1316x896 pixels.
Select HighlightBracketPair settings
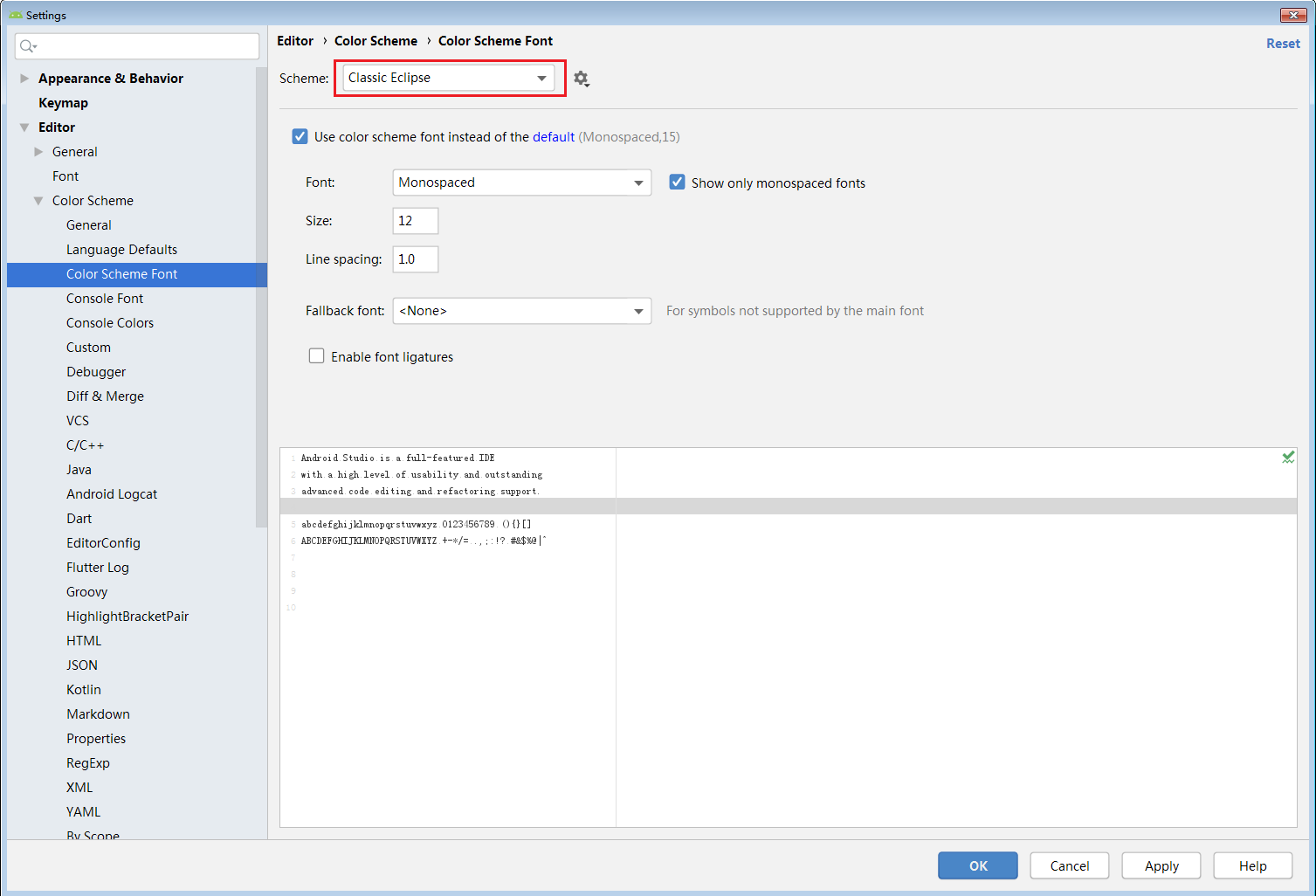coord(127,617)
